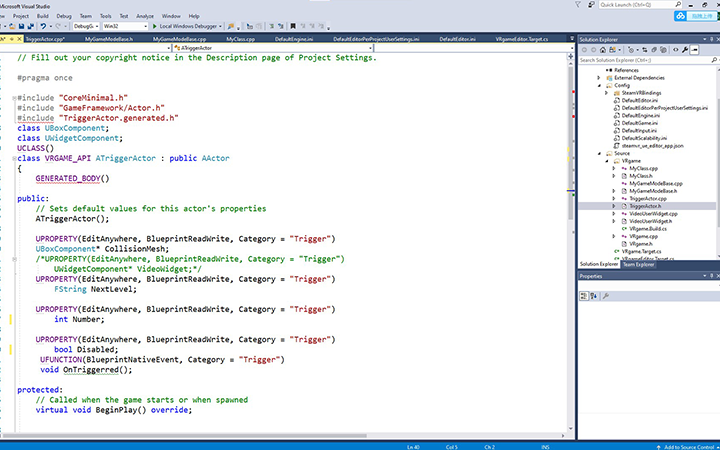Expand the External Dependencies node
This screenshot has height=450, width=720.
pyautogui.click(x=598, y=78)
